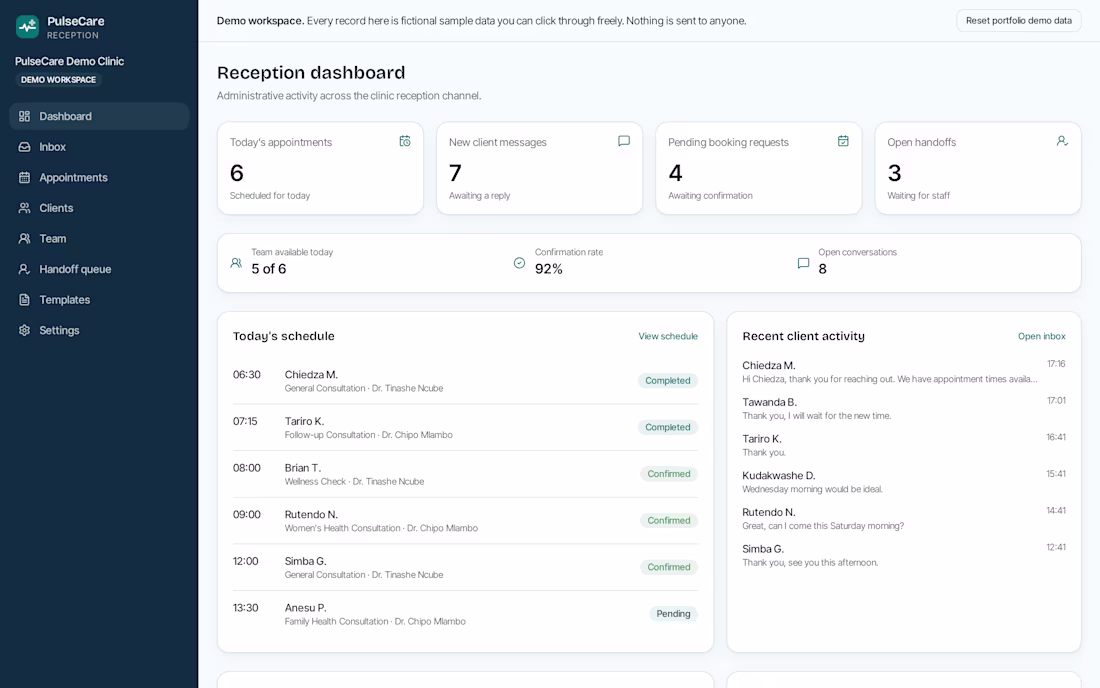Click the Confirmed badge for Brian T.

click(669, 474)
